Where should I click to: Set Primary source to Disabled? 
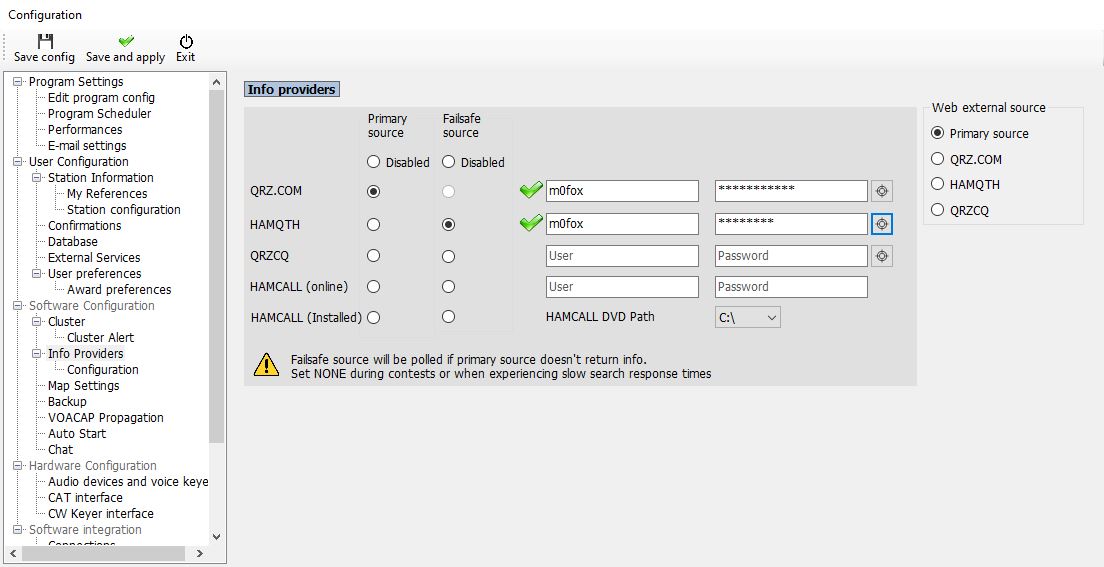click(x=373, y=162)
